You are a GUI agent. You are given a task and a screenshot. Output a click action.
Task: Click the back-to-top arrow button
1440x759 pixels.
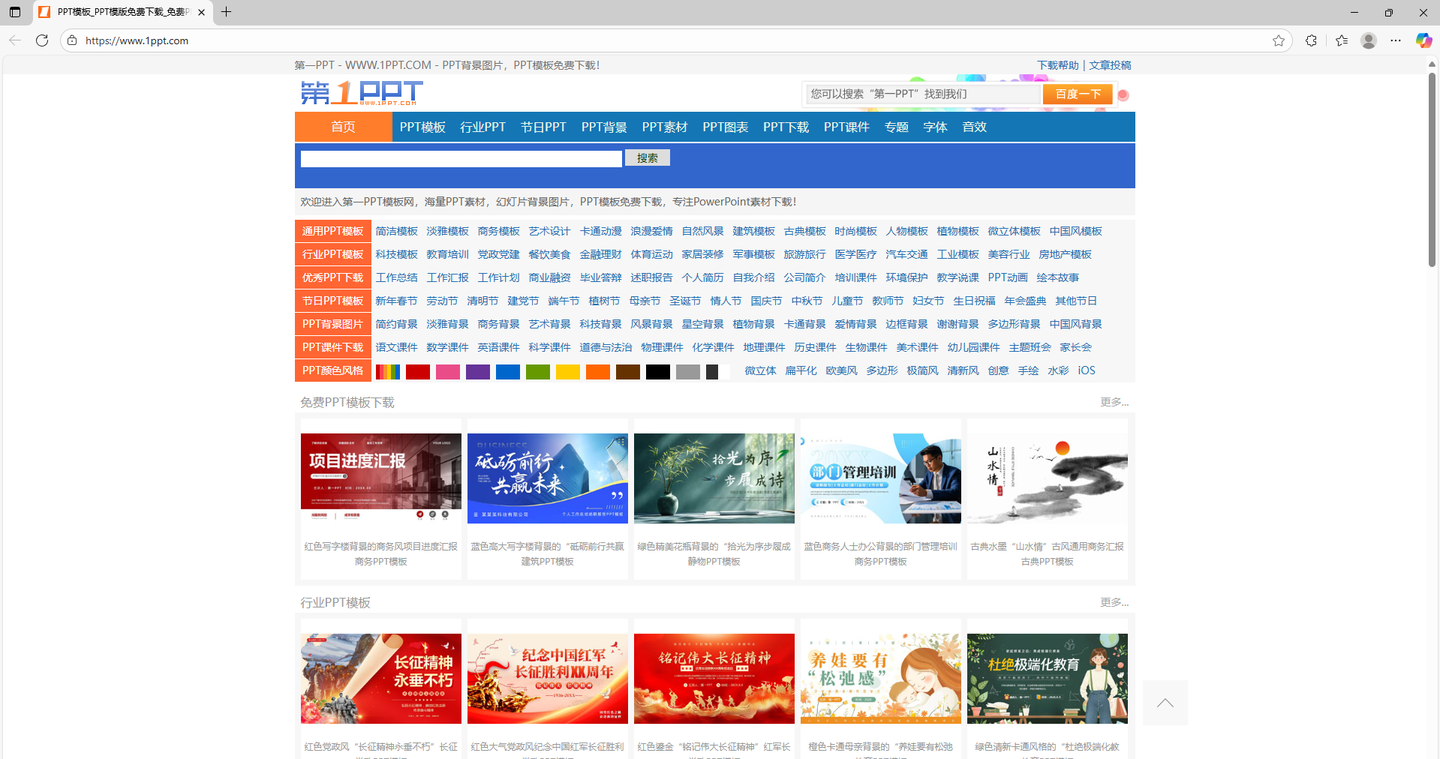(x=1165, y=702)
